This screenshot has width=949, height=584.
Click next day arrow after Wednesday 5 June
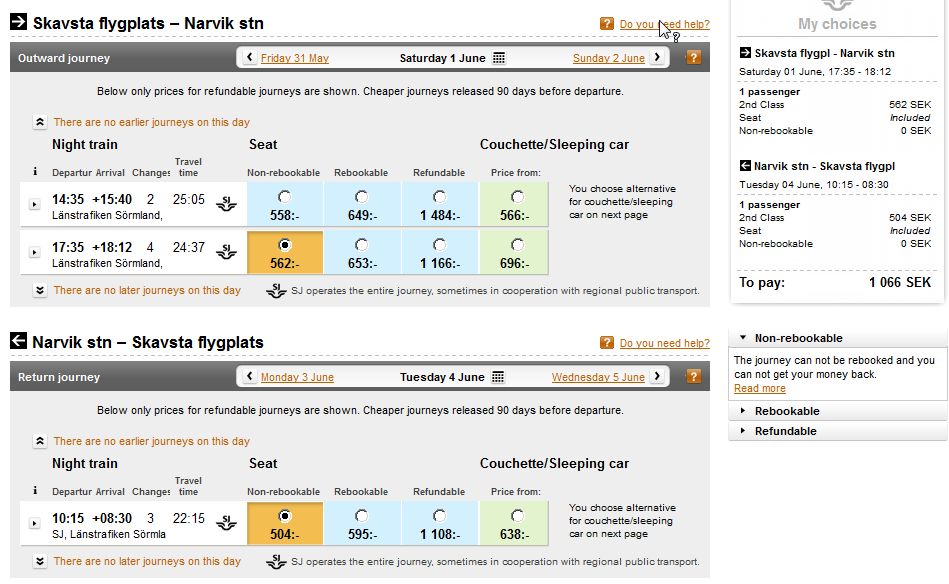[x=657, y=376]
